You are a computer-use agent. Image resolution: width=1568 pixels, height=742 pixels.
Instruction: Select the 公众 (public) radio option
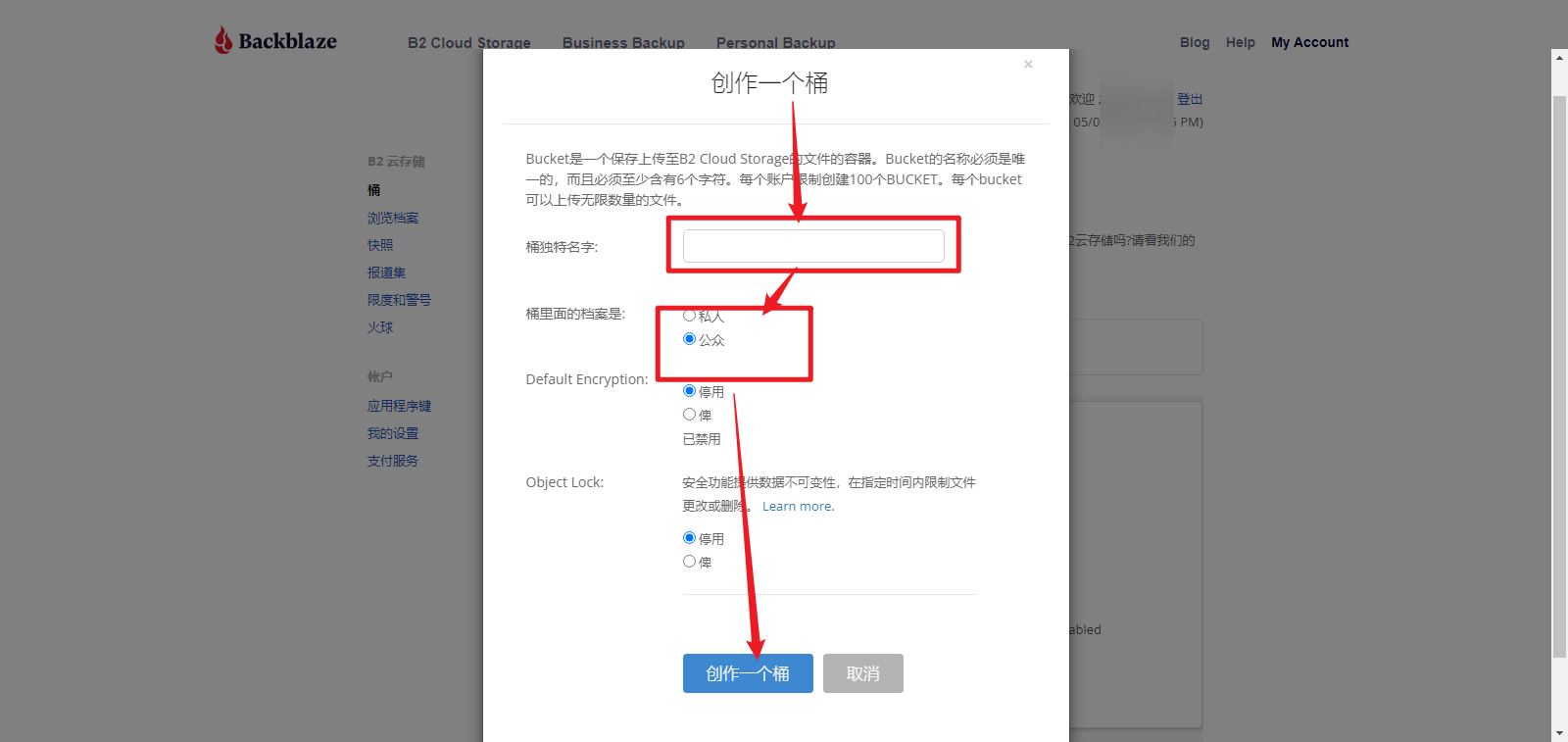[689, 339]
